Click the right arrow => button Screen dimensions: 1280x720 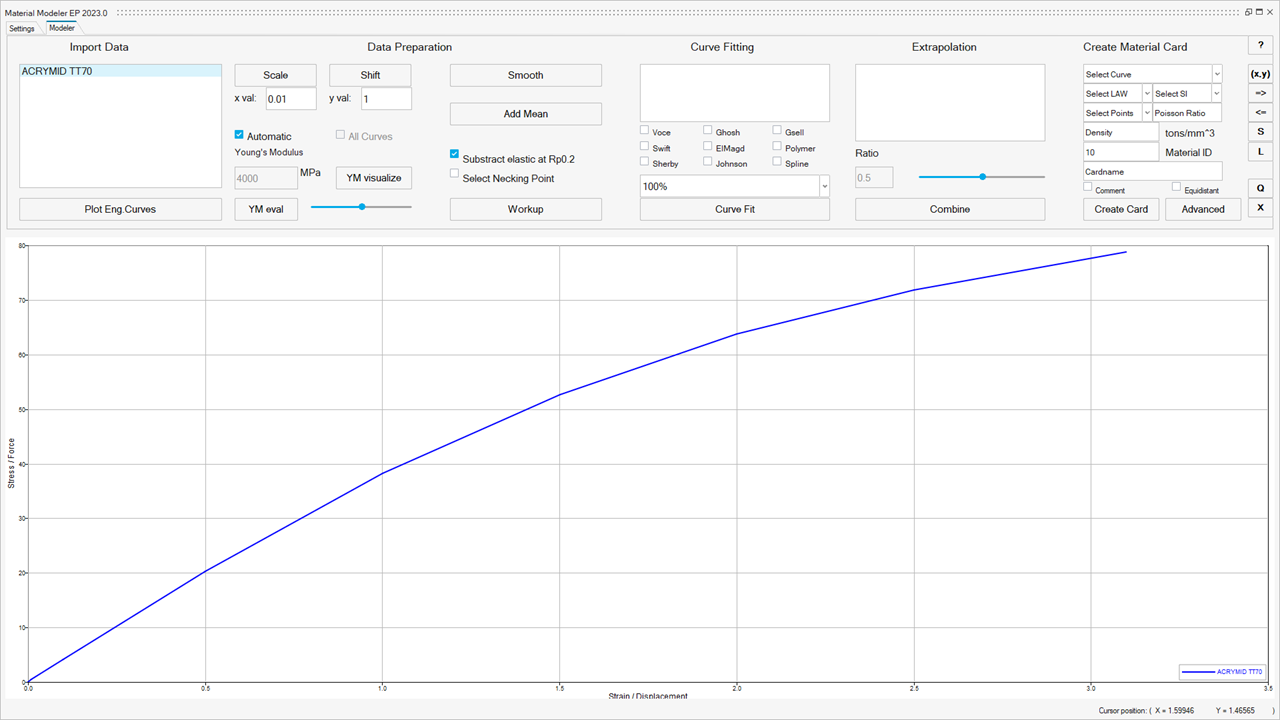point(1260,93)
